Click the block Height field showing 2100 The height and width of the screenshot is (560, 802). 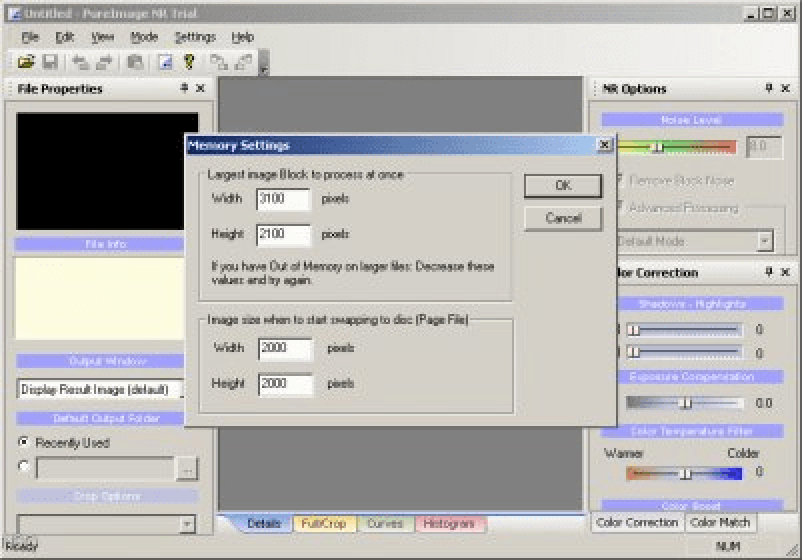(283, 235)
